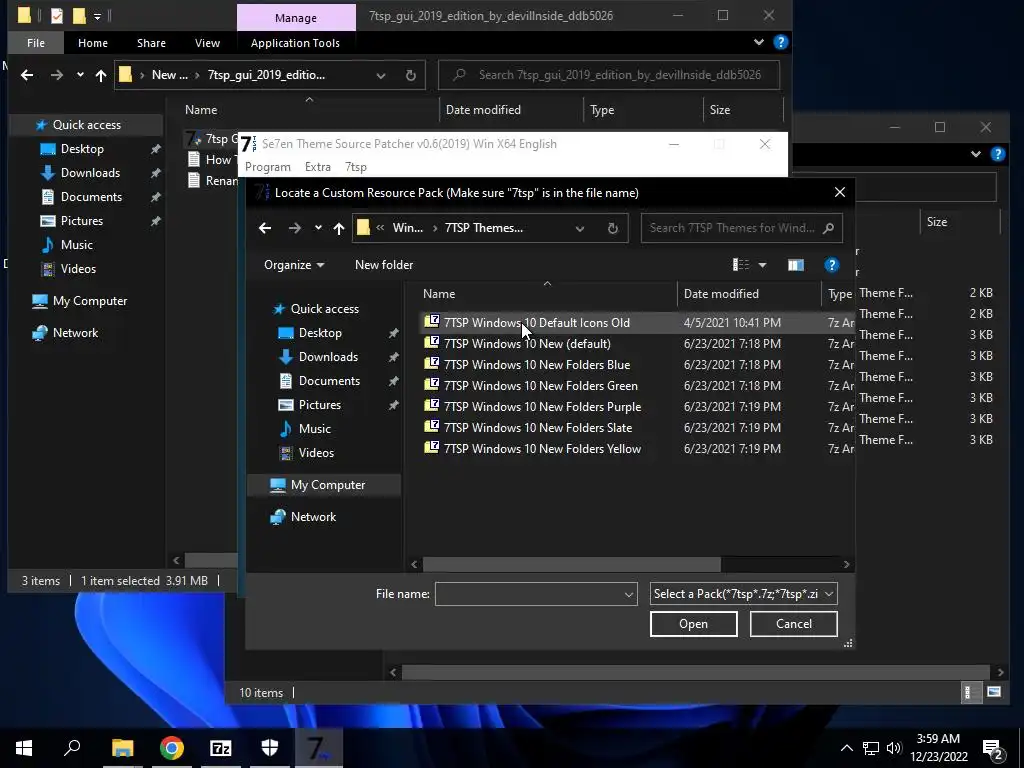Open help in the Locate Resource Pack dialog

831,264
